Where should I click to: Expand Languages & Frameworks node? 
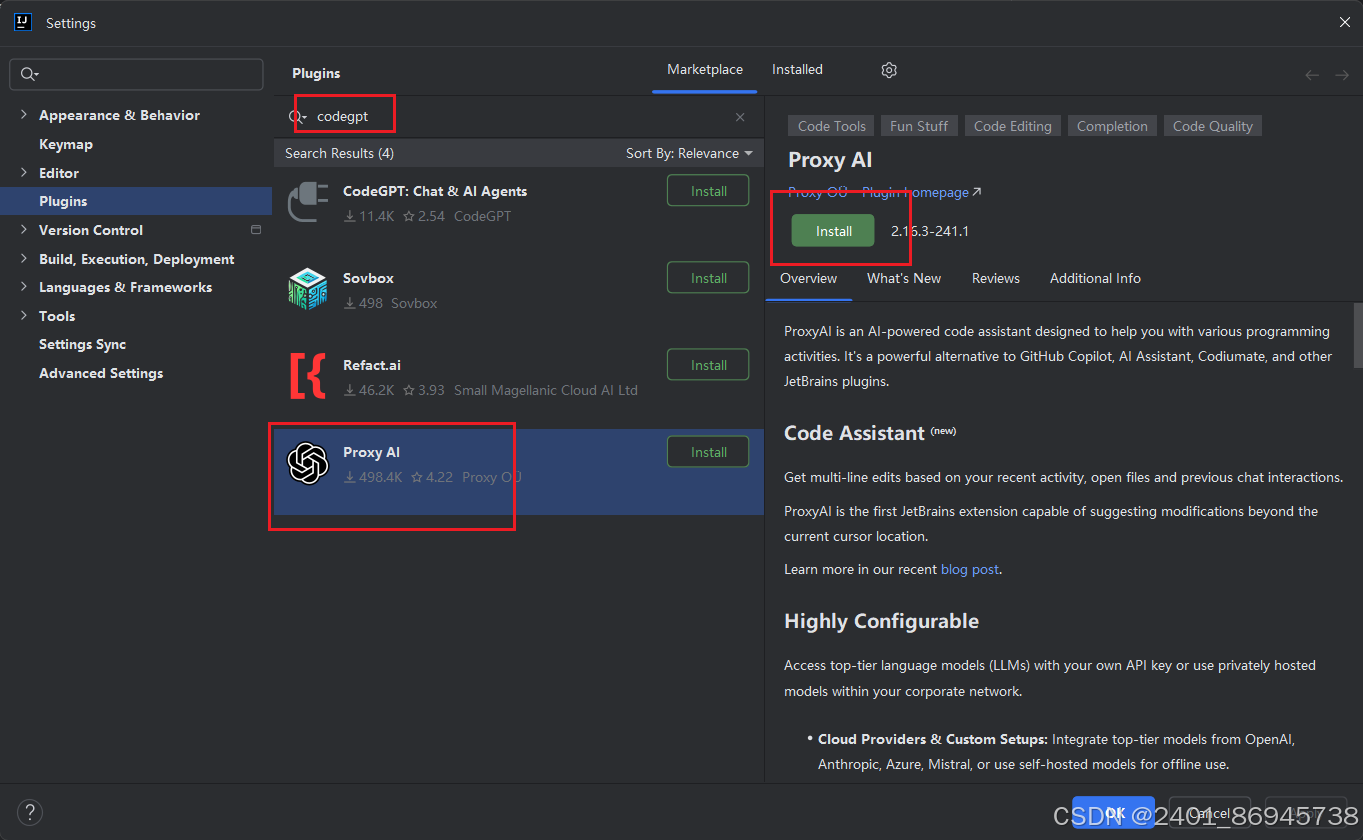23,287
